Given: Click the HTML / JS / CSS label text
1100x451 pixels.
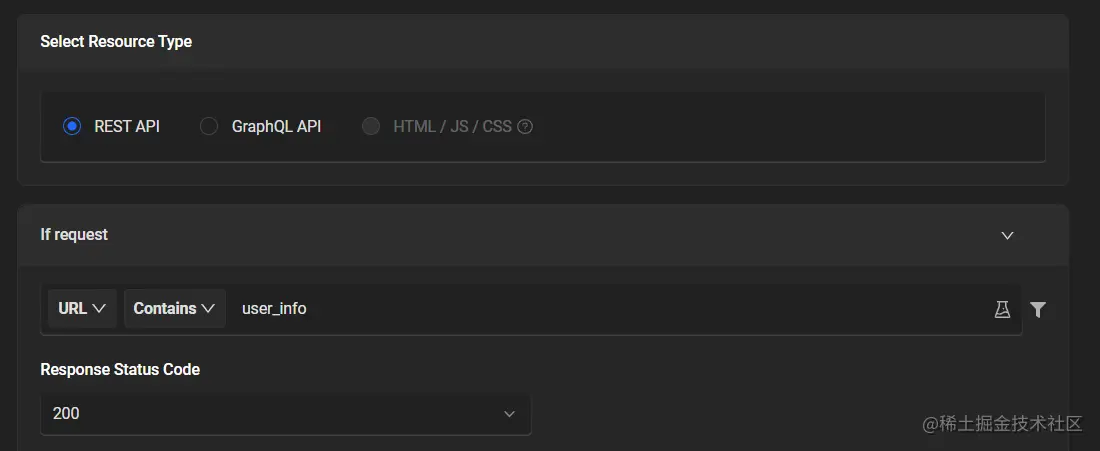Looking at the screenshot, I should 452,127.
